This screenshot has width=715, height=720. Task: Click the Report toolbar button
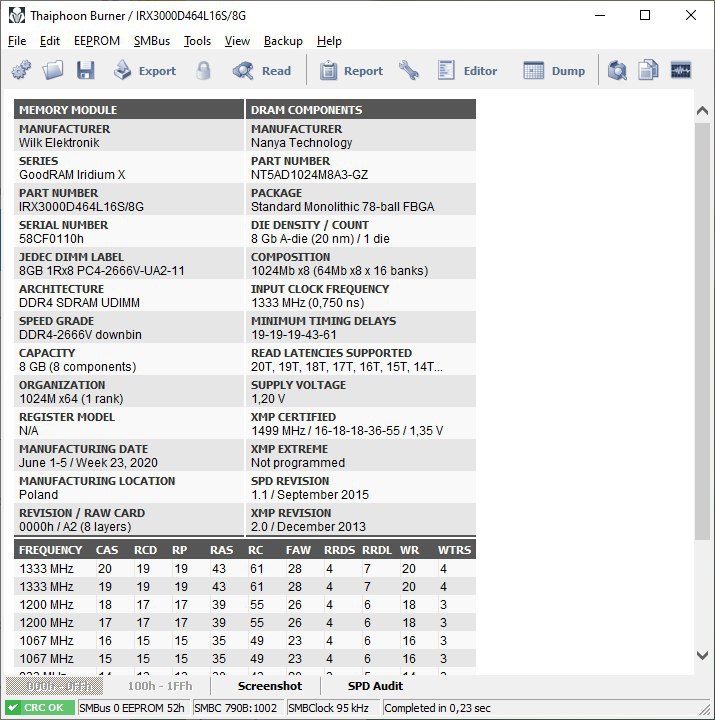click(x=351, y=71)
